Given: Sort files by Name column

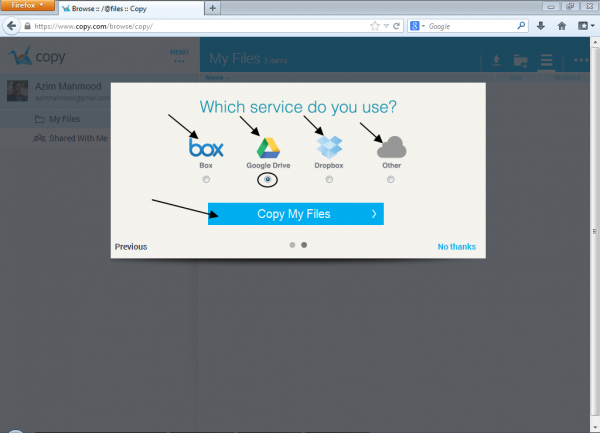Looking at the screenshot, I should click(x=218, y=78).
